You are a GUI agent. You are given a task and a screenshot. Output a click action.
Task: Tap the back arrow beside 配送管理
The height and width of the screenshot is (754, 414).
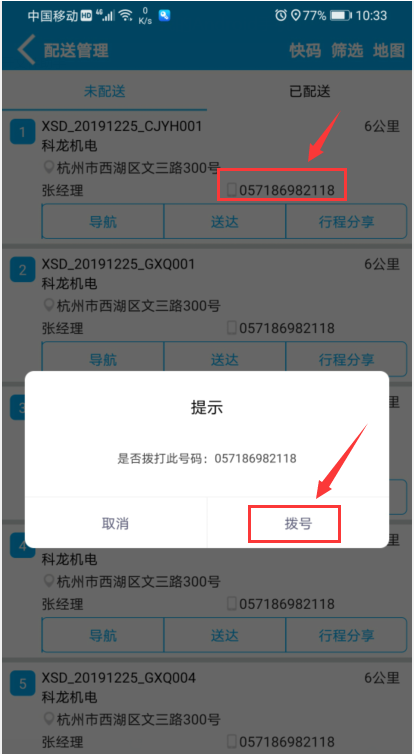tap(27, 50)
